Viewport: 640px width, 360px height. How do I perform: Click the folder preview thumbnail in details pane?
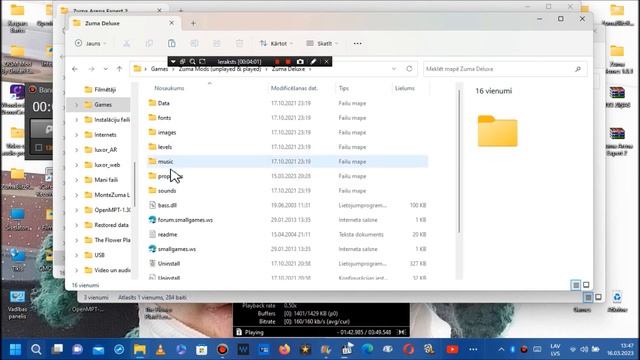tap(498, 131)
